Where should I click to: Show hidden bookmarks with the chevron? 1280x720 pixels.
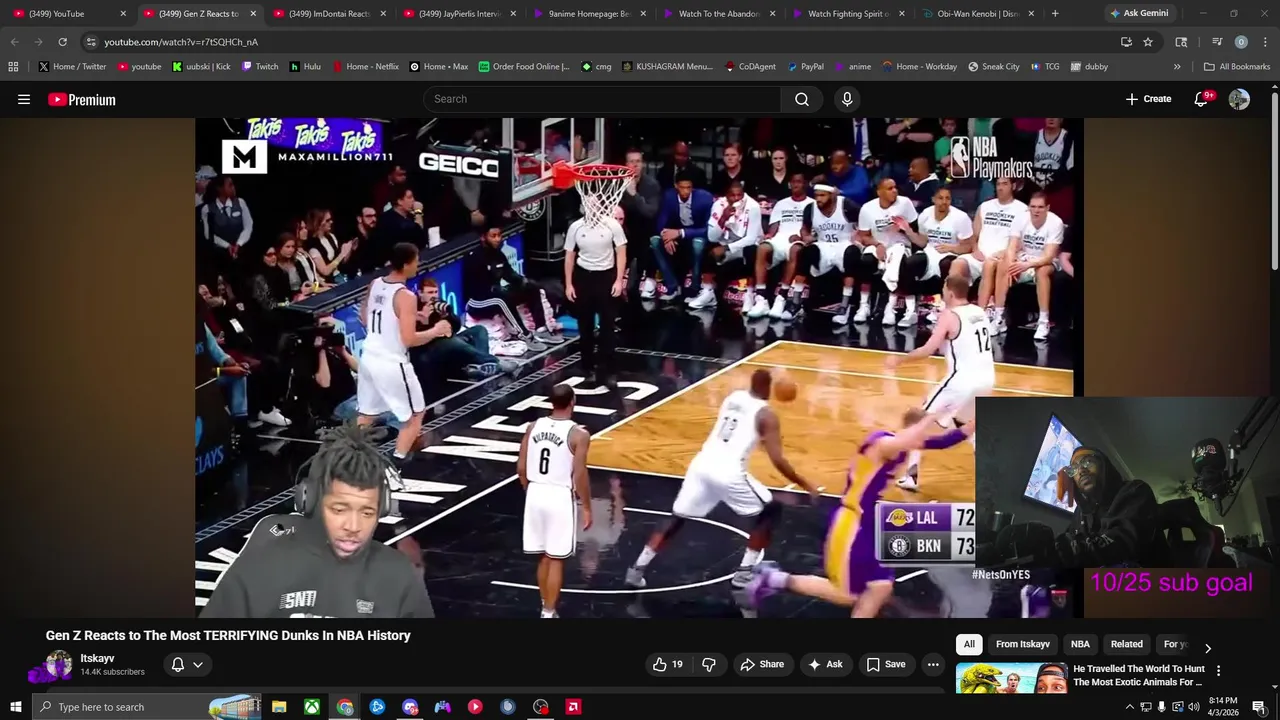pos(1177,67)
